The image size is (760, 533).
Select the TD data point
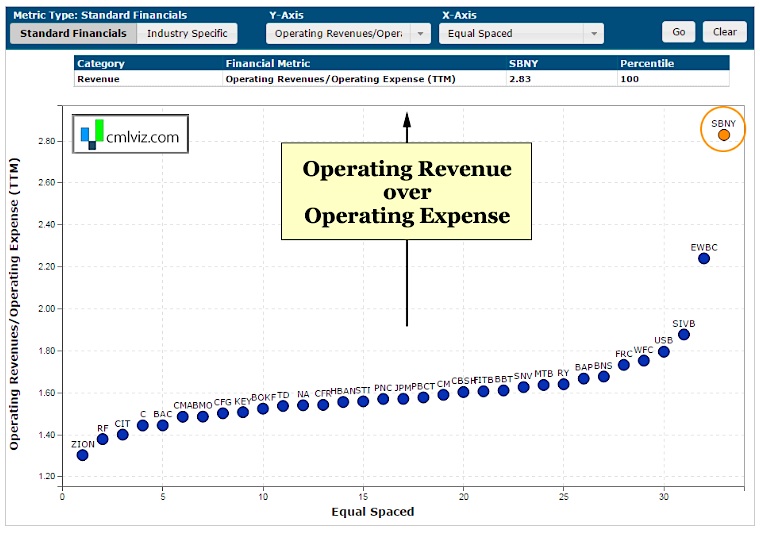[x=283, y=406]
